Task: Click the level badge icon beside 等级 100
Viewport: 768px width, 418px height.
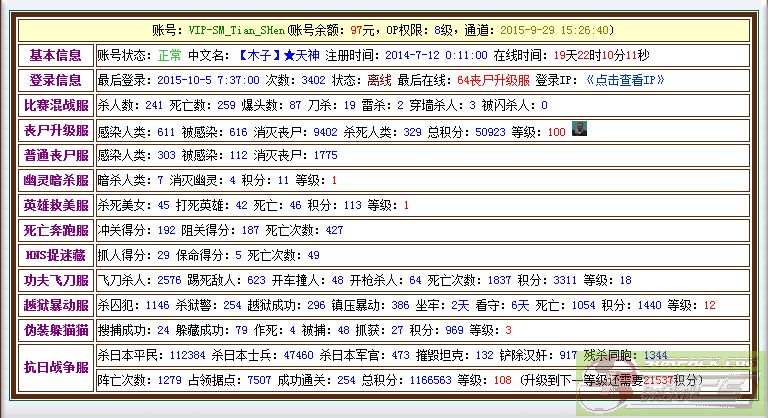Action: 579,128
